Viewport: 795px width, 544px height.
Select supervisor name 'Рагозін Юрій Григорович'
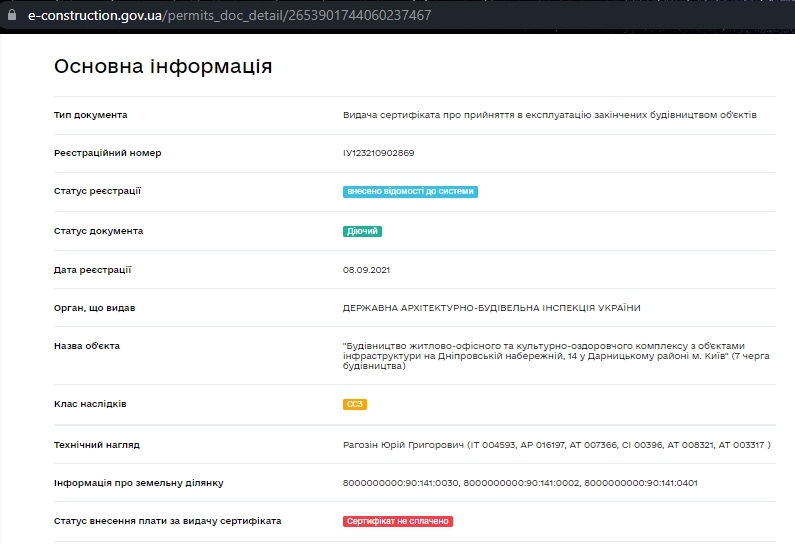(403, 445)
